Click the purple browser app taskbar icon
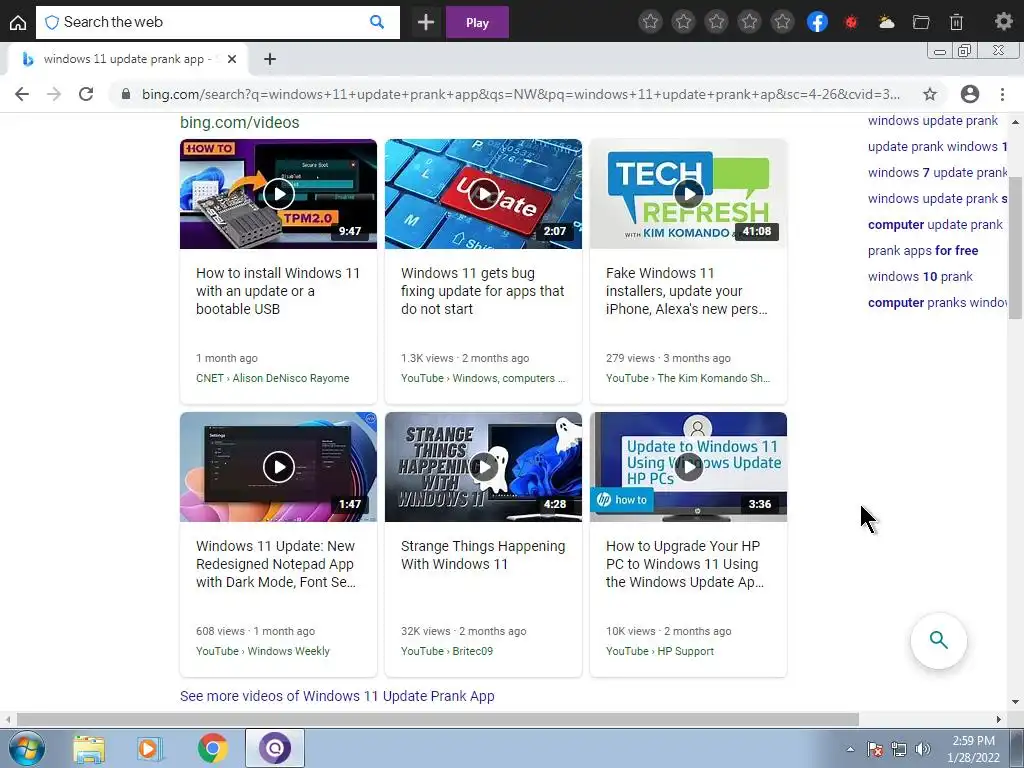Viewport: 1024px width, 768px height. tap(275, 748)
